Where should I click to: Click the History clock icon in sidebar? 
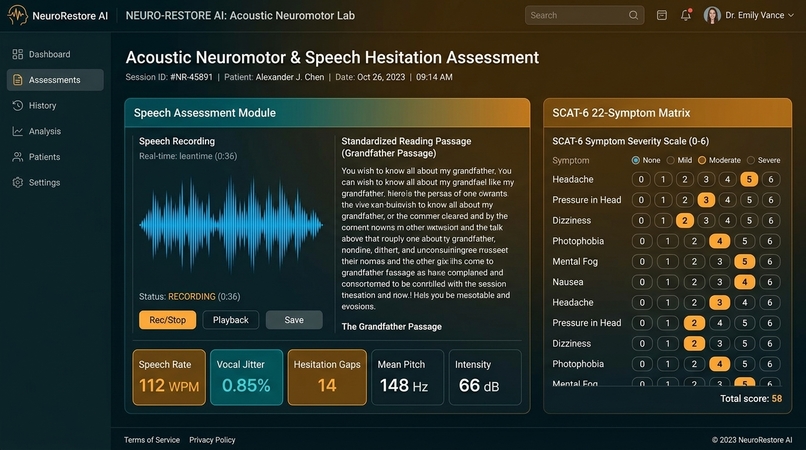click(x=17, y=105)
